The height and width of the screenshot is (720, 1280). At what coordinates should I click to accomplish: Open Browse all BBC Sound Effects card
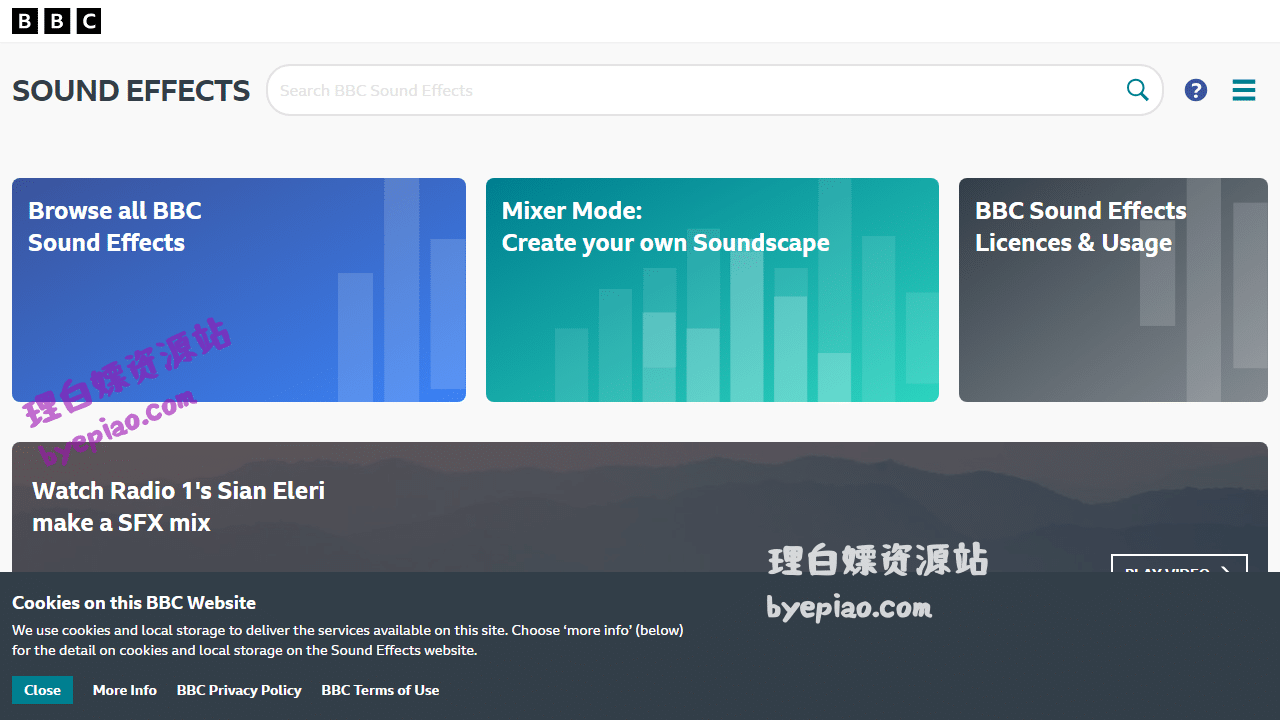(x=239, y=290)
